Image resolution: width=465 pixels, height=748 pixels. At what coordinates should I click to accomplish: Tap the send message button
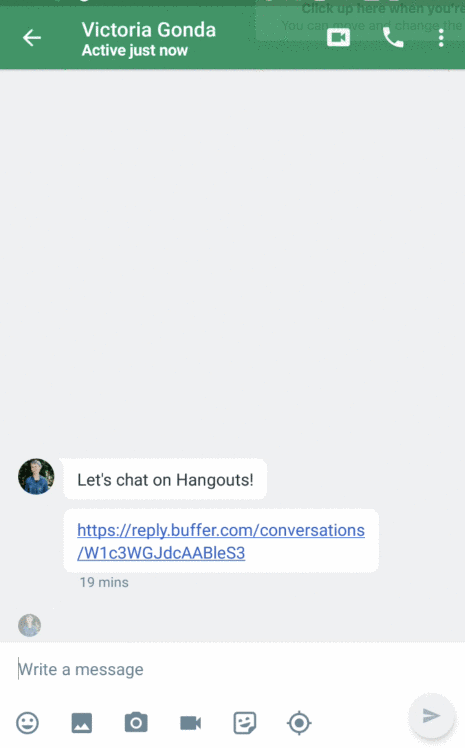[431, 716]
